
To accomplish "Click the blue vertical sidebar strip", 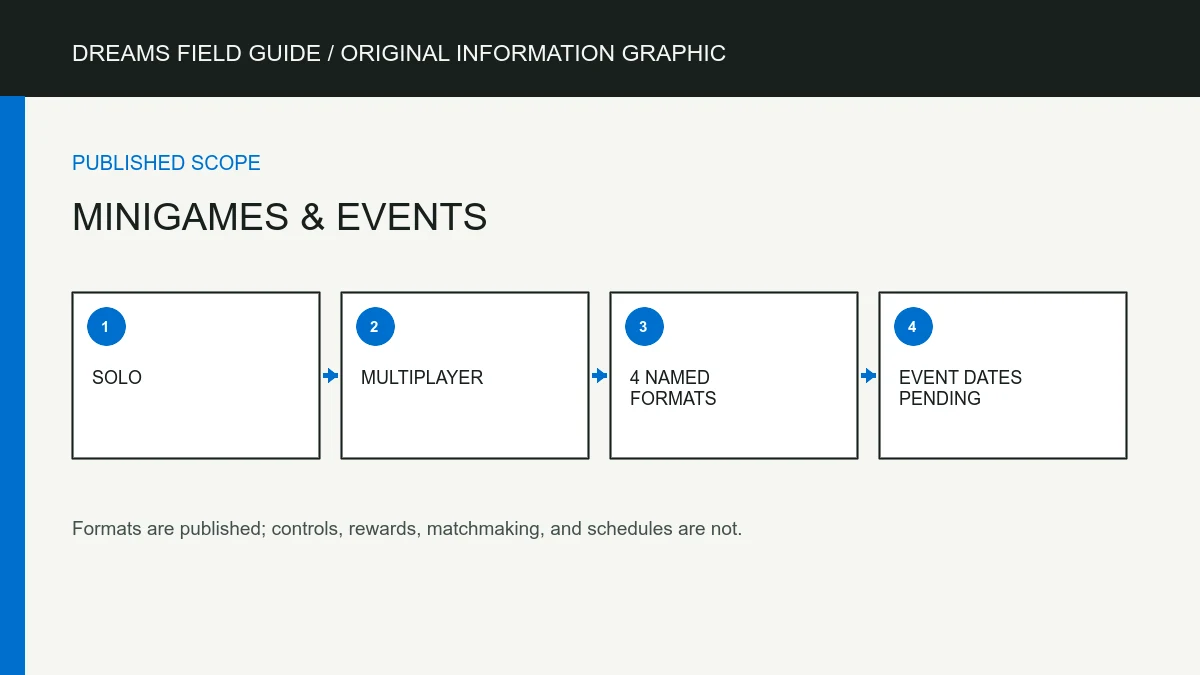I will point(12,386).
